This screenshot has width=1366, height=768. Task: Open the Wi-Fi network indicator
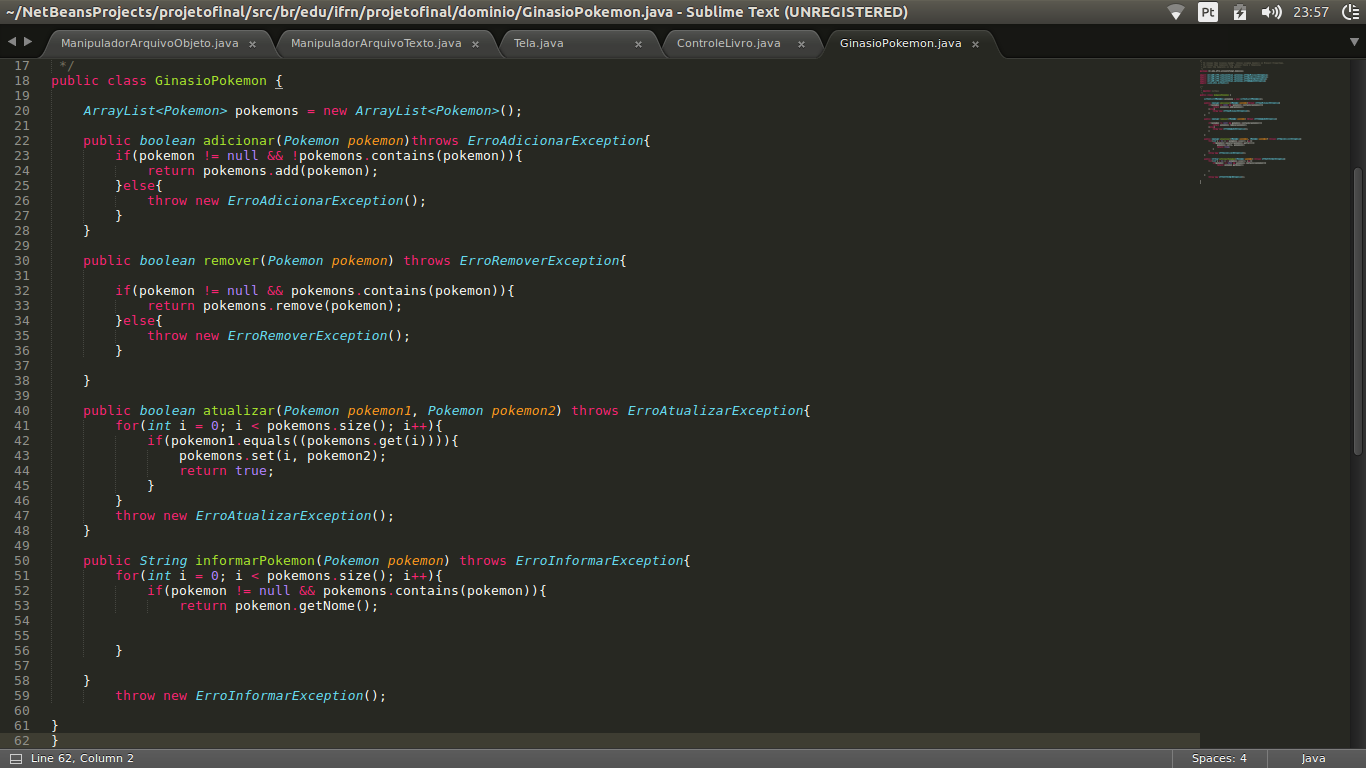[x=1176, y=12]
